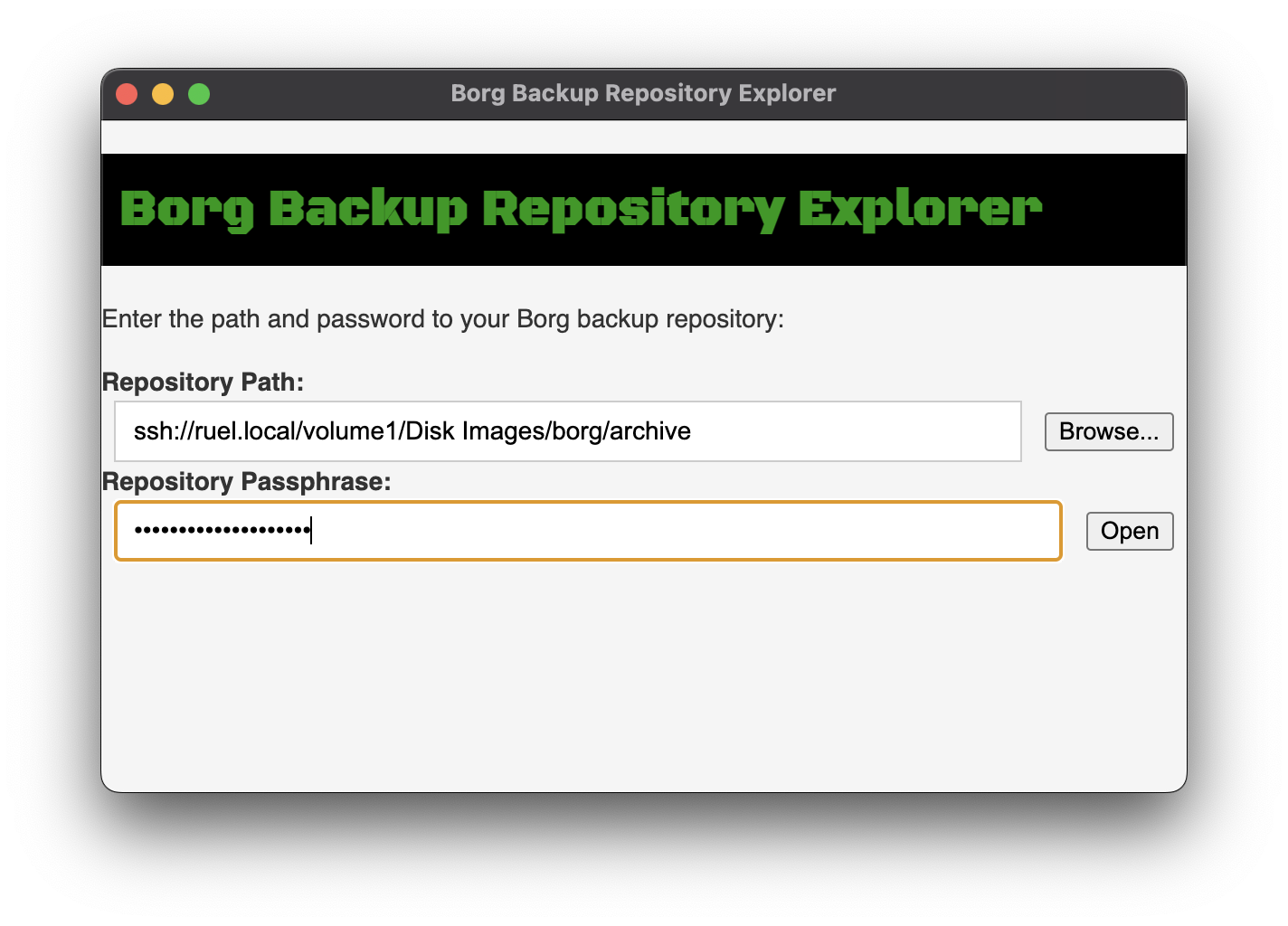Click the "Repository Passphrase:" label

click(246, 482)
